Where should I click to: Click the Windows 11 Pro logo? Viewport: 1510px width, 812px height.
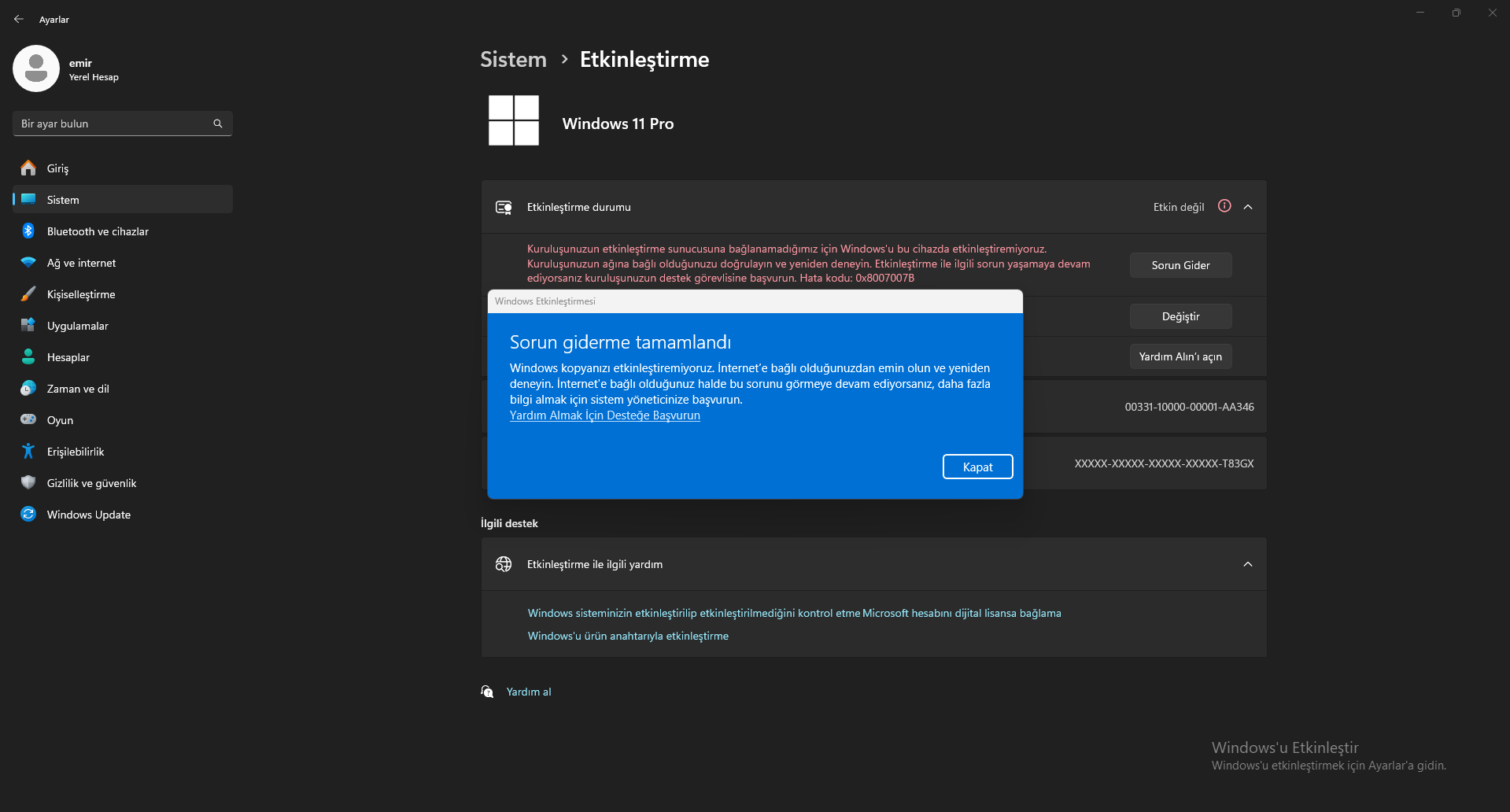[514, 120]
